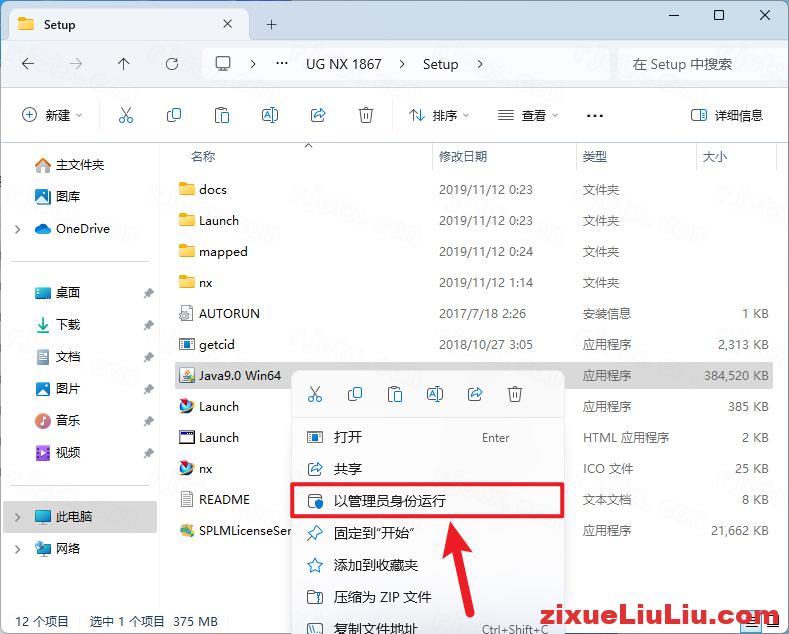Click the context menu share icon
This screenshot has width=789, height=634.
[x=475, y=394]
